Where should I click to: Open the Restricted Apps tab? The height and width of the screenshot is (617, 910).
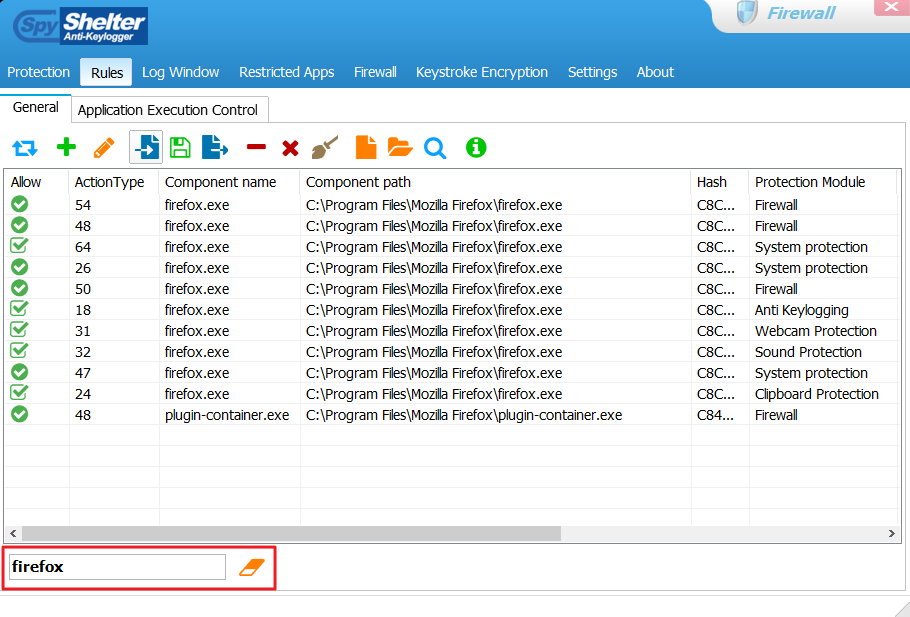pyautogui.click(x=287, y=72)
